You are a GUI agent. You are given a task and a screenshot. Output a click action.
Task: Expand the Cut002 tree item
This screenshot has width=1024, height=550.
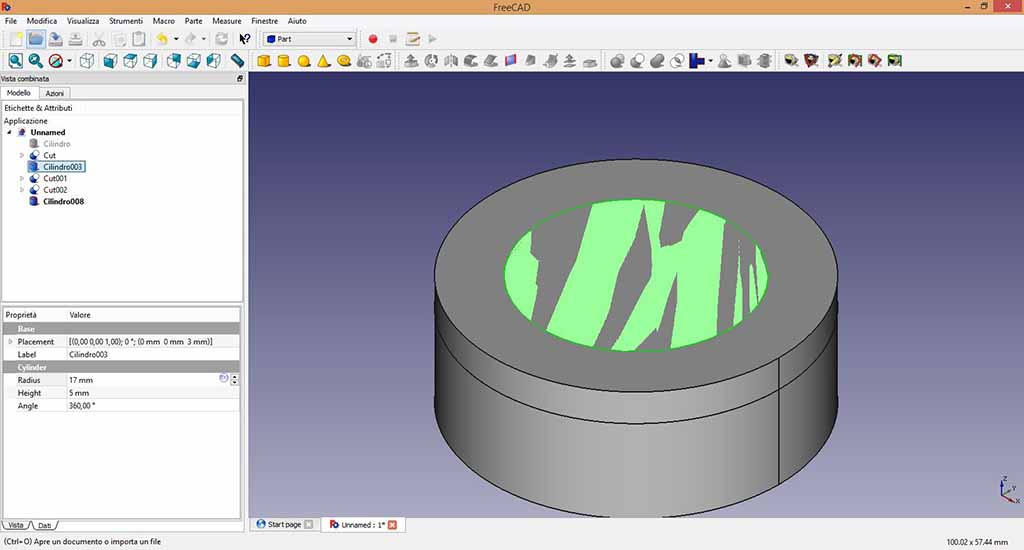pos(22,190)
